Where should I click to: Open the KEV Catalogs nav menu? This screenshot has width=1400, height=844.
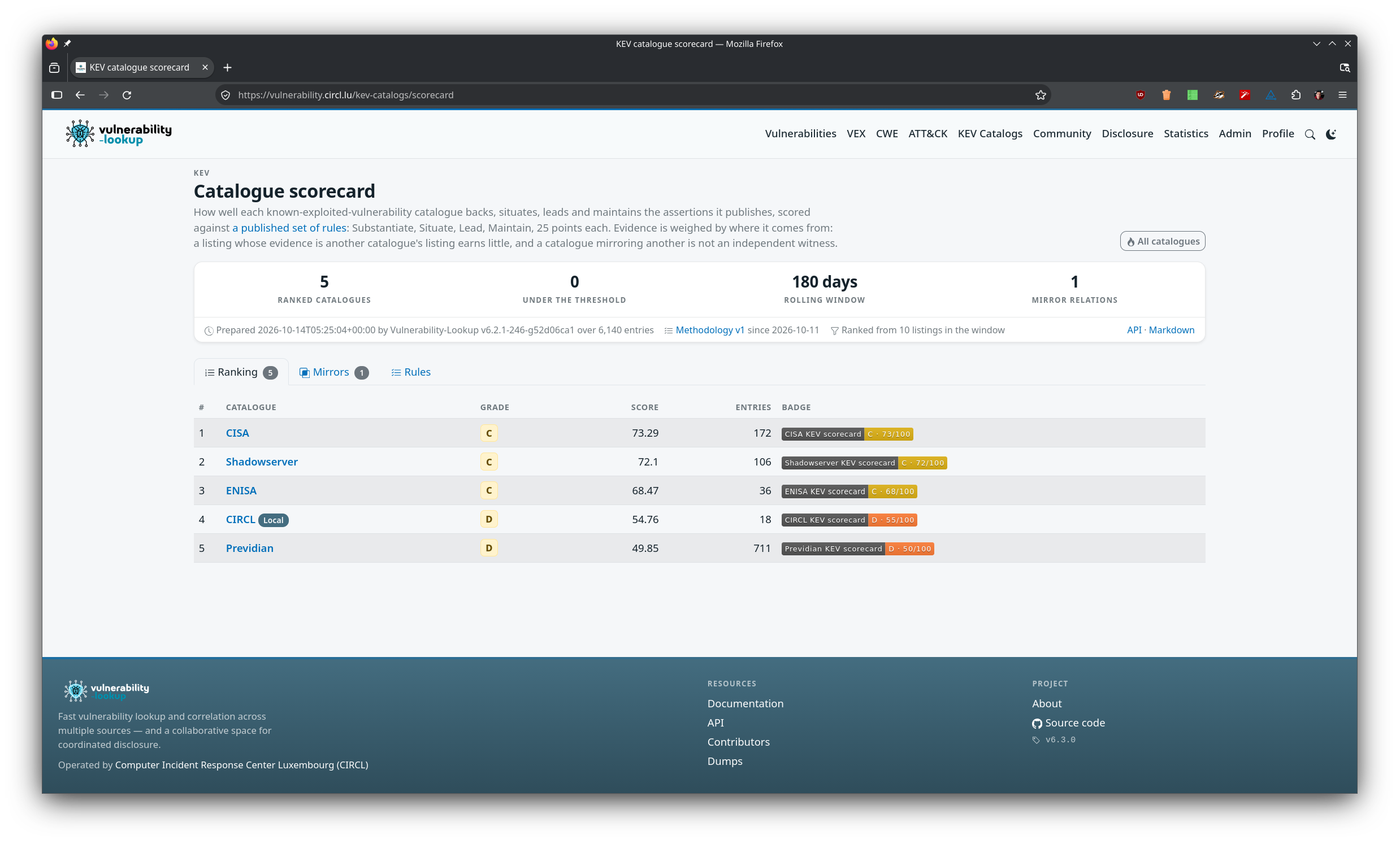[x=990, y=133]
